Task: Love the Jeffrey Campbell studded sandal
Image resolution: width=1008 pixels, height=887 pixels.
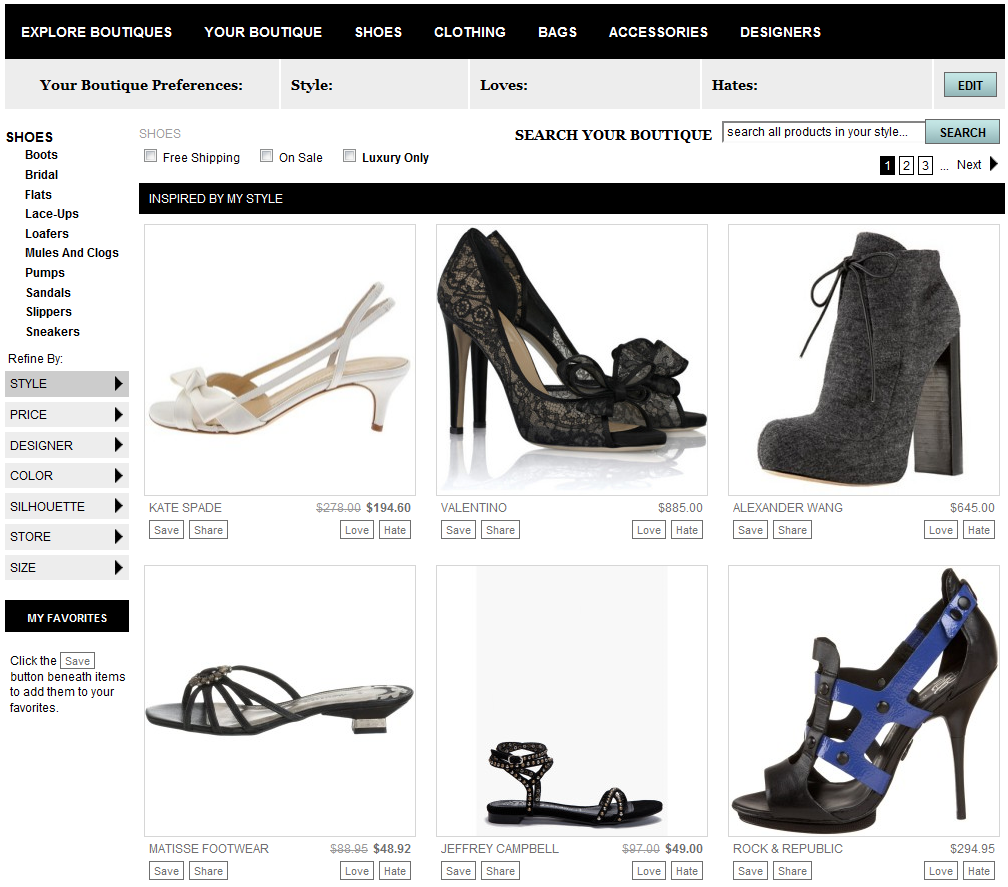Action: 649,871
